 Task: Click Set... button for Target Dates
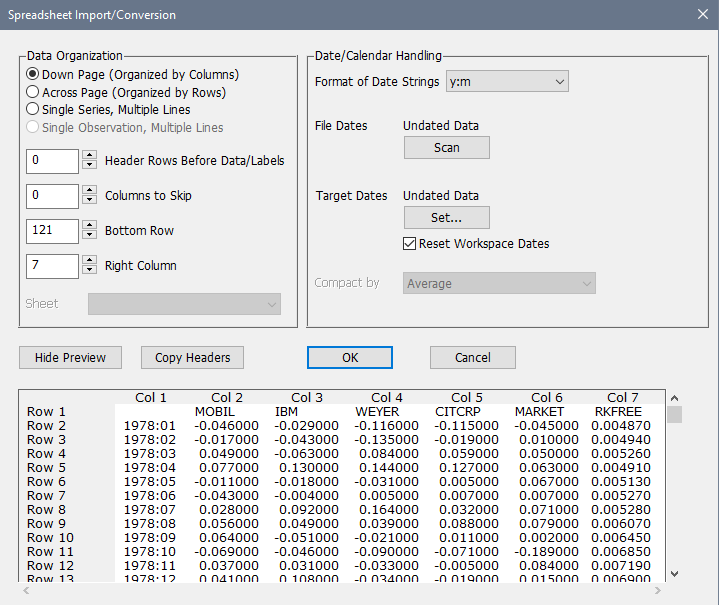click(447, 217)
